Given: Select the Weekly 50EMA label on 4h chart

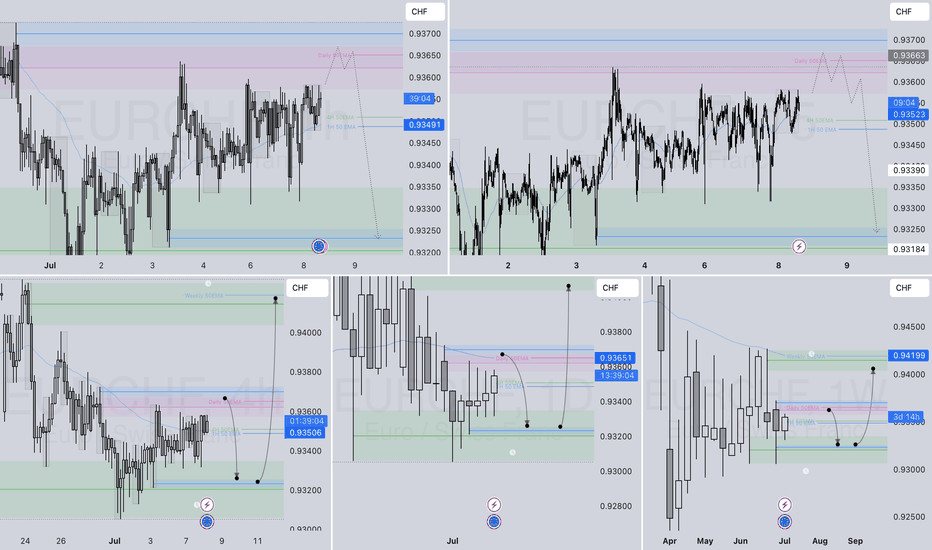Looking at the screenshot, I should tap(204, 296).
